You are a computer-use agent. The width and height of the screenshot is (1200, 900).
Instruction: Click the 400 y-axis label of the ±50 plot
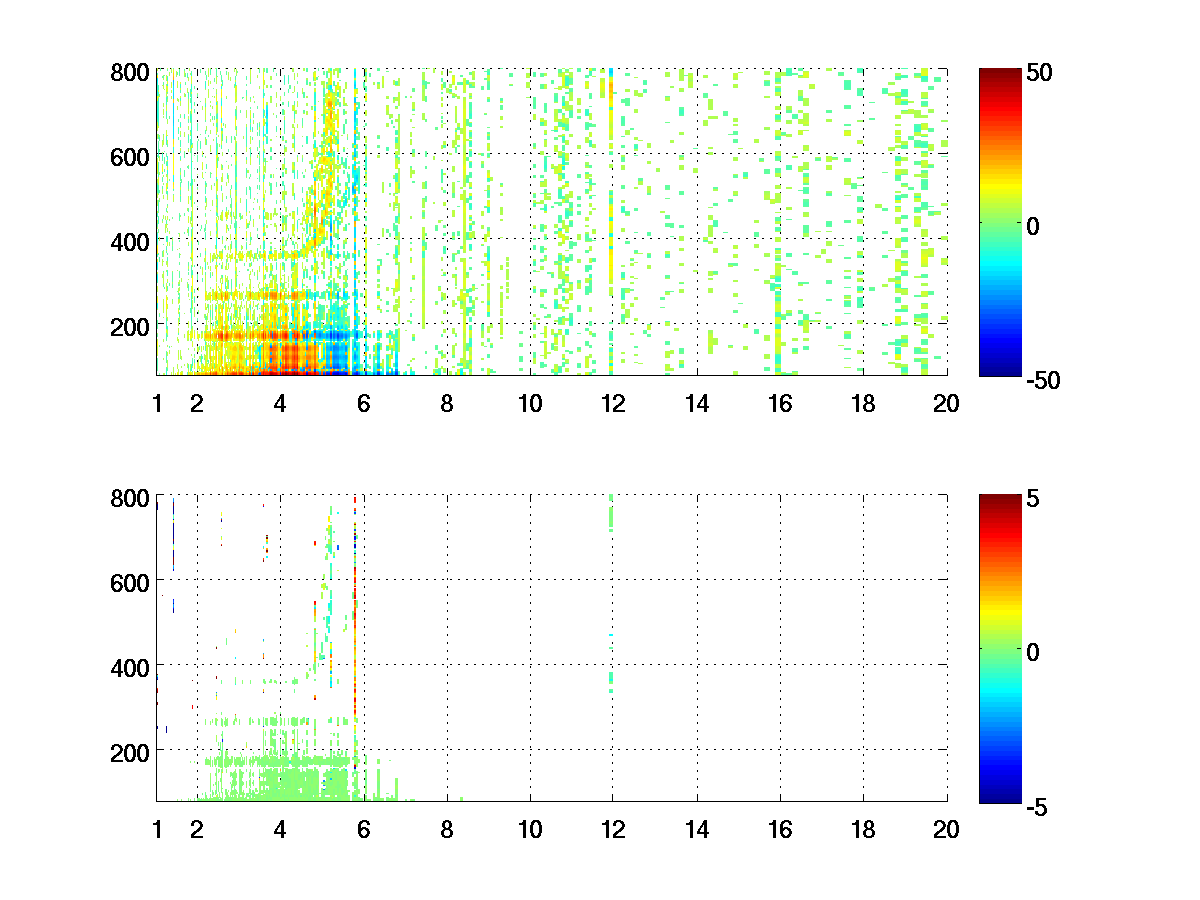tap(130, 241)
